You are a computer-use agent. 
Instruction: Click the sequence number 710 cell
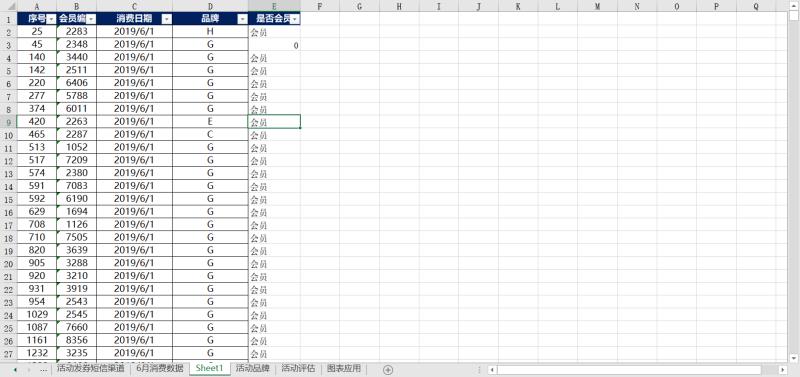pyautogui.click(x=37, y=237)
